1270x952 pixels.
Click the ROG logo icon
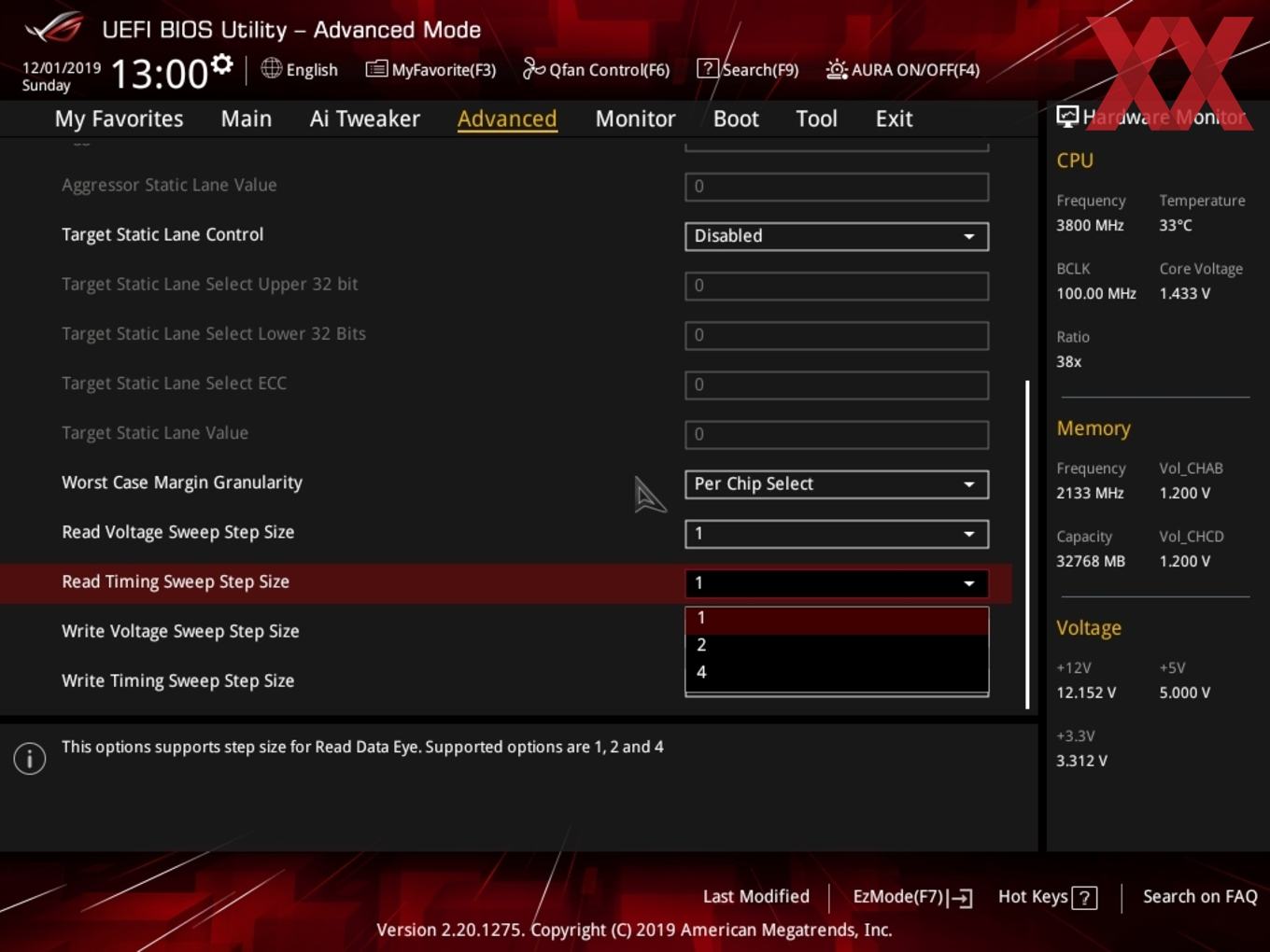coord(54,28)
